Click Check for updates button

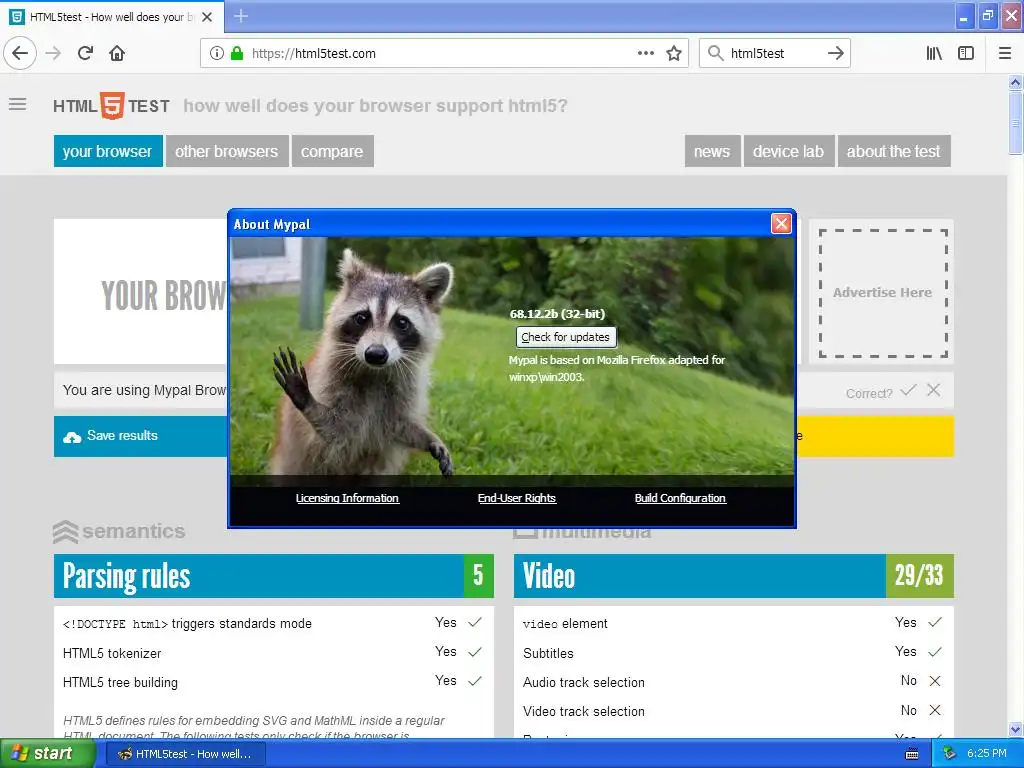[566, 337]
